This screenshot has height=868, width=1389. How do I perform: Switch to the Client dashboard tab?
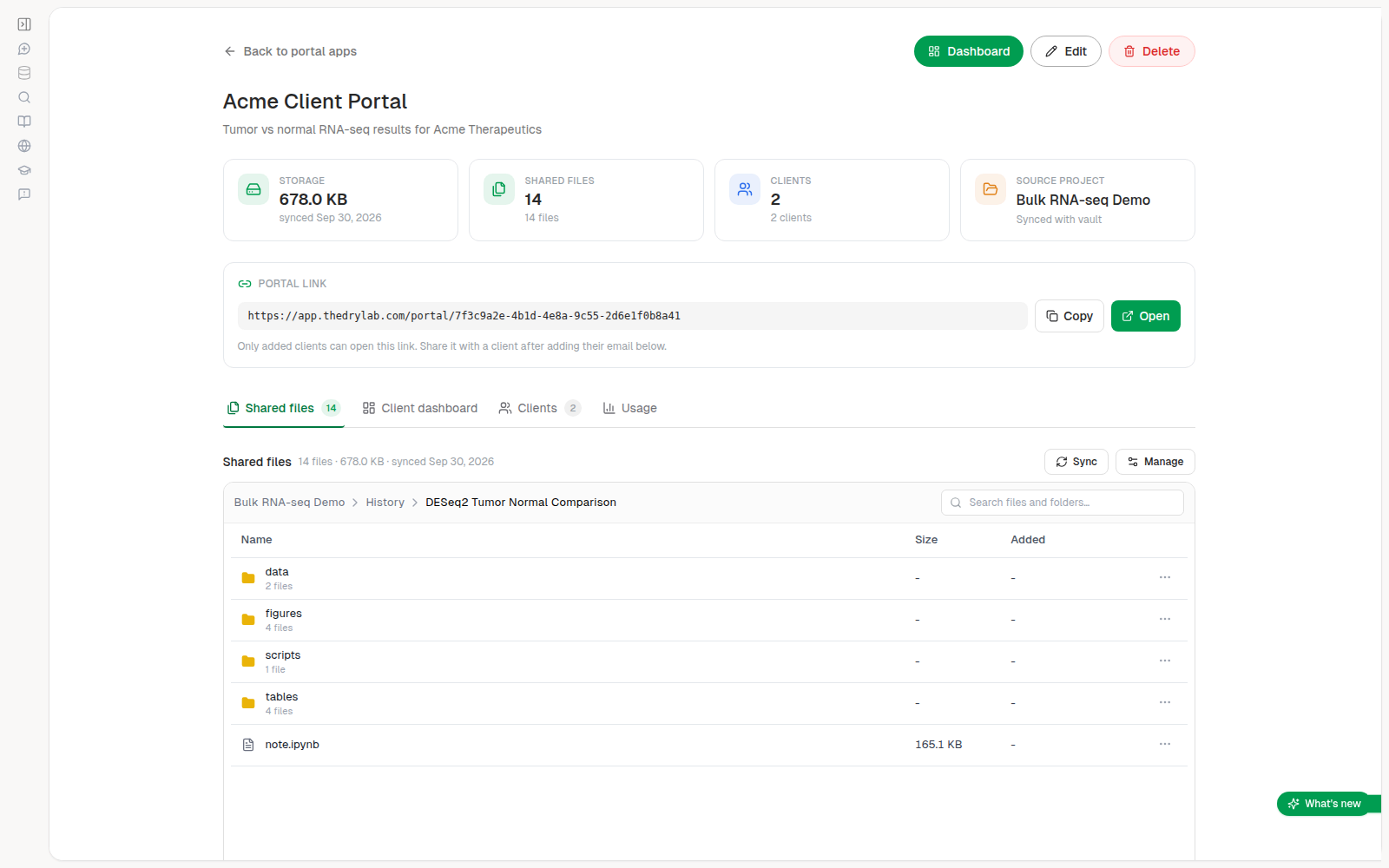click(x=420, y=408)
